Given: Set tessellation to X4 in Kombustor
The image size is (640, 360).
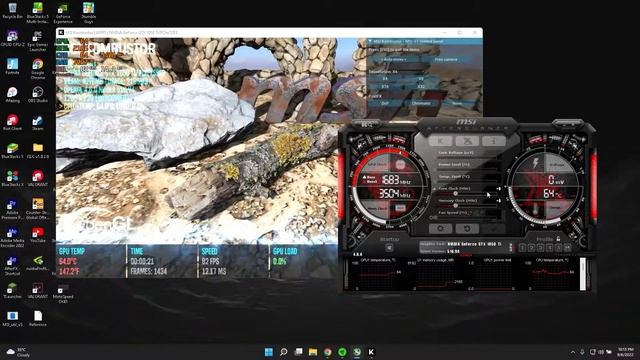Looking at the screenshot, I should (x=385, y=79).
